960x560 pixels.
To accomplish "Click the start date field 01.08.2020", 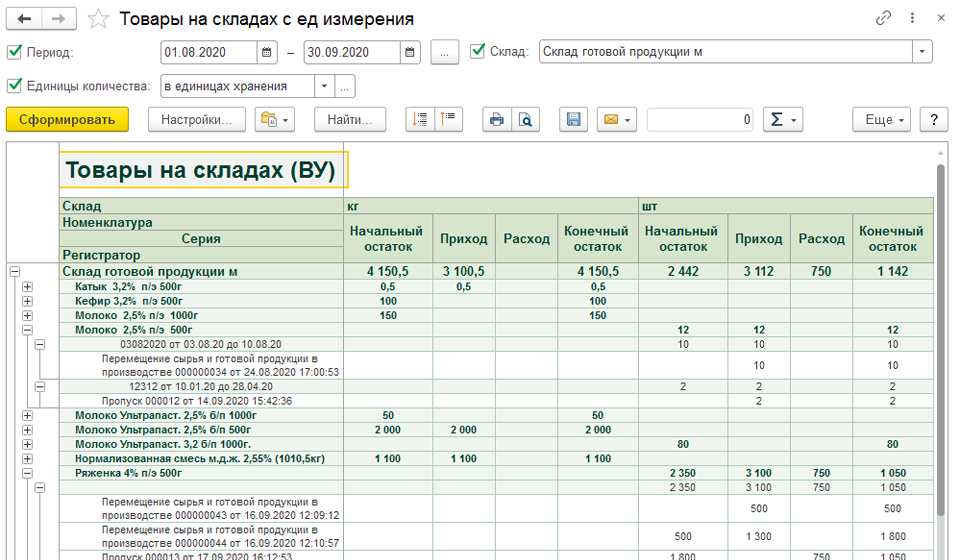I will [208, 52].
